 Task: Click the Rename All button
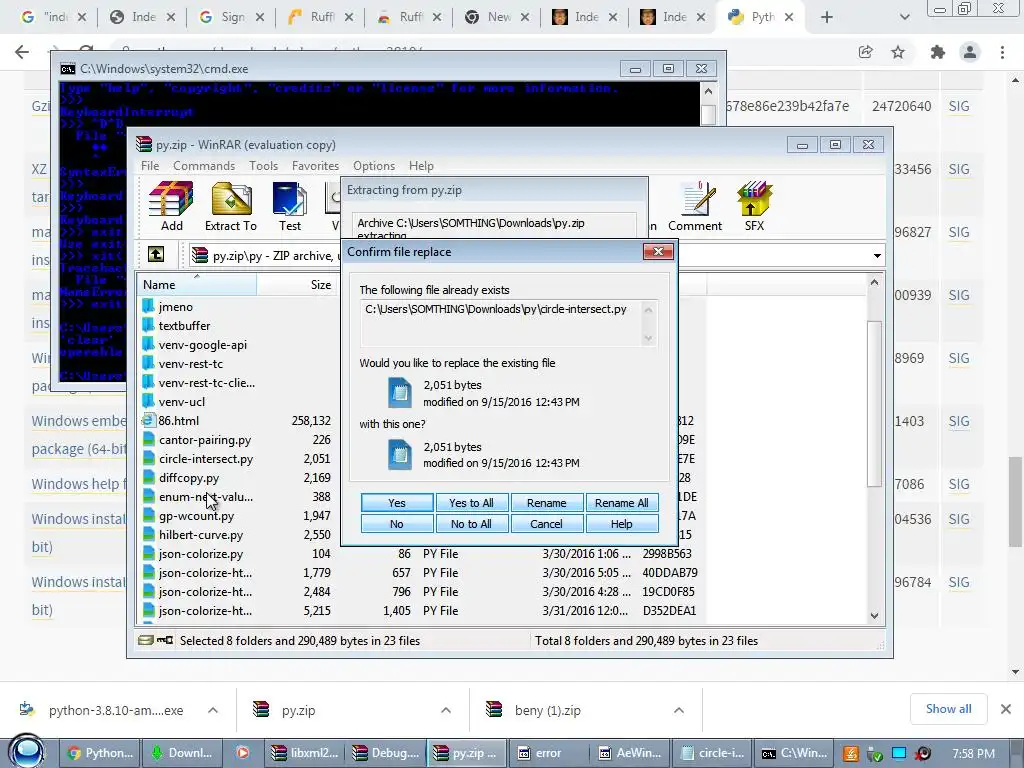(622, 503)
